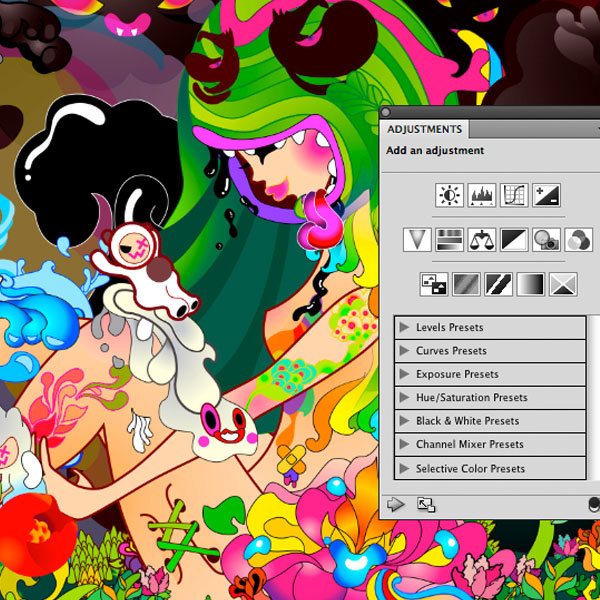
Task: Add a Curves adjustment layer
Action: click(514, 195)
